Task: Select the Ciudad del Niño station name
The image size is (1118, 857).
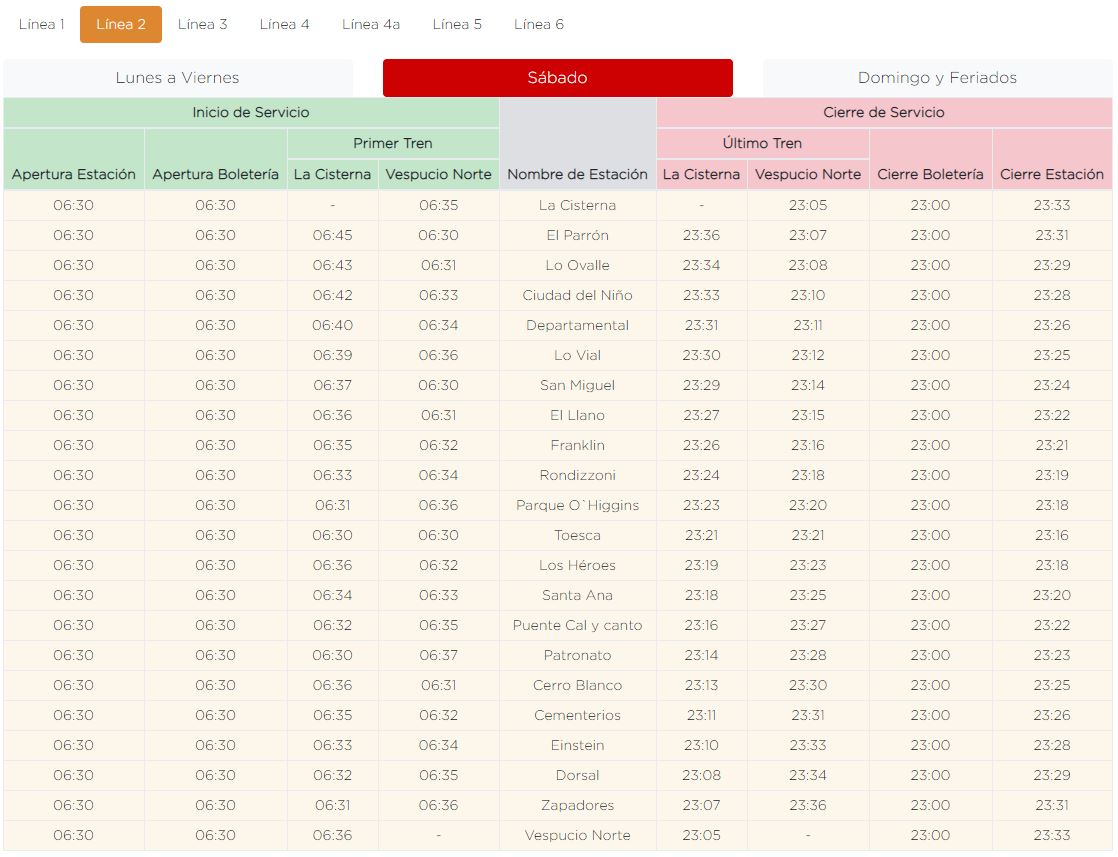Action: 578,295
